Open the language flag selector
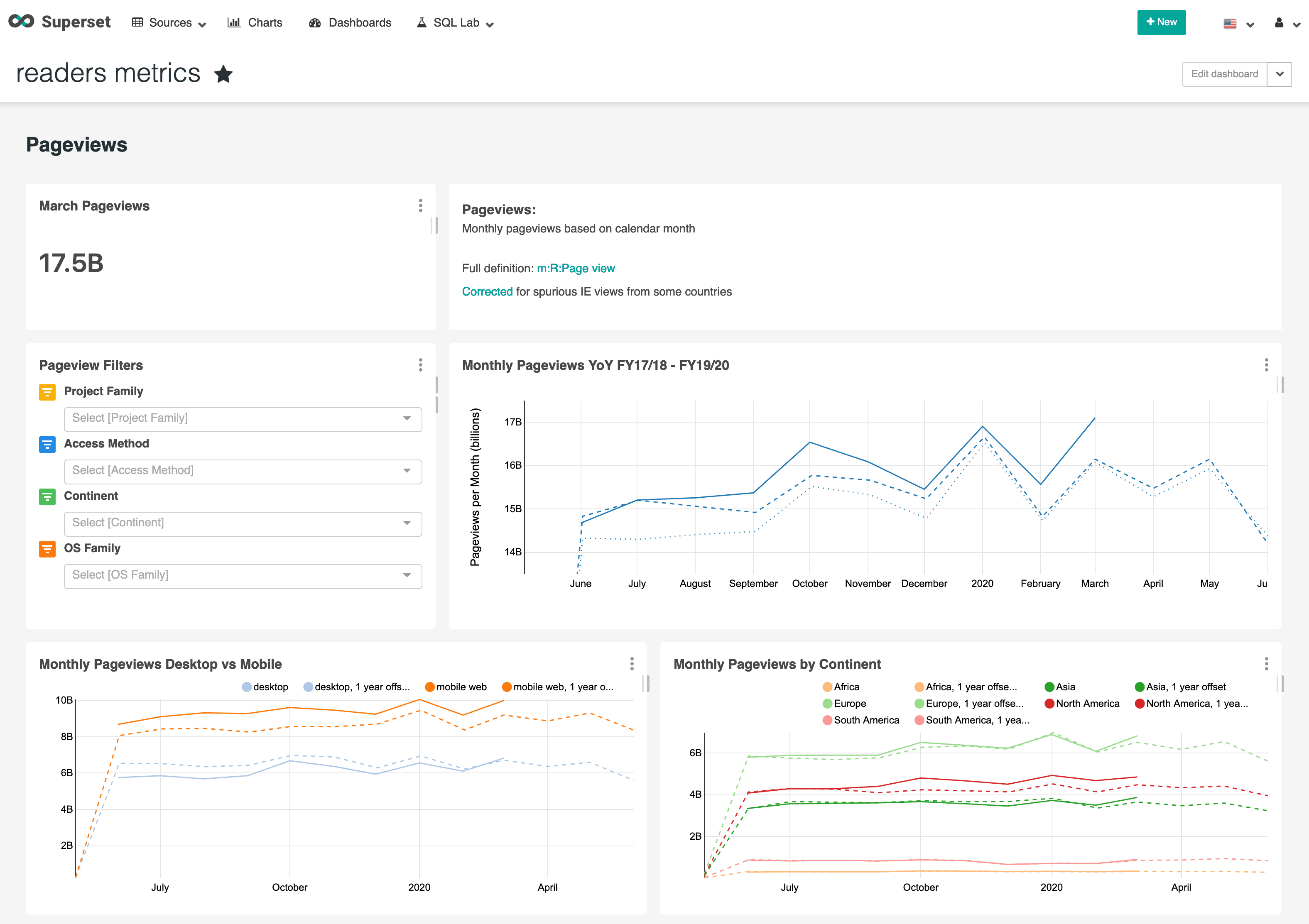1309x924 pixels. pos(1231,23)
